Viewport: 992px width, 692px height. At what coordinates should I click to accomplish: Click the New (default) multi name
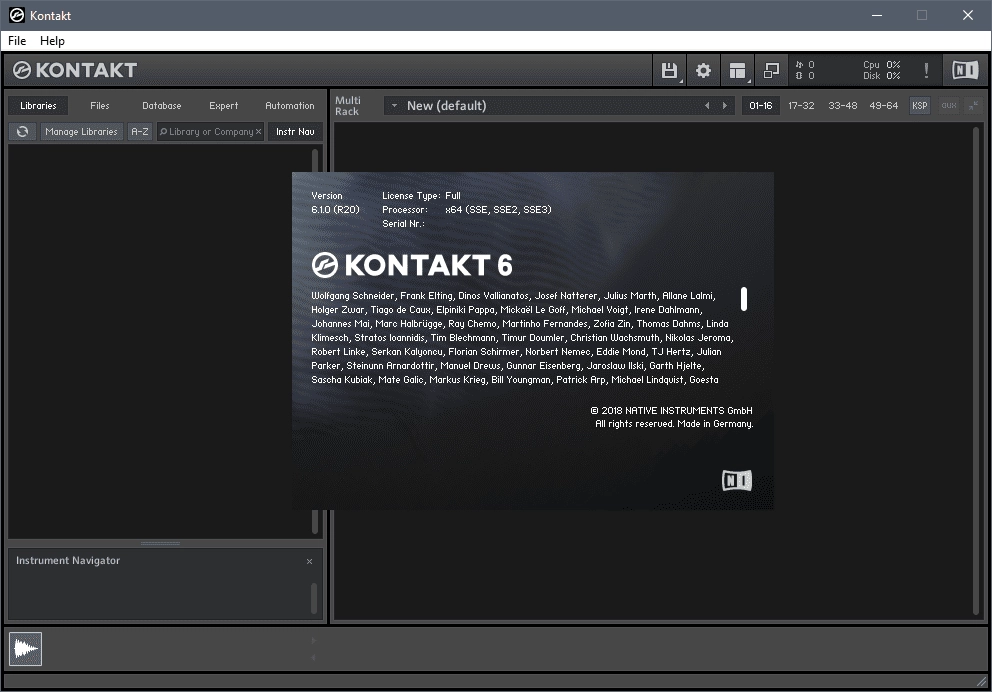pos(447,106)
